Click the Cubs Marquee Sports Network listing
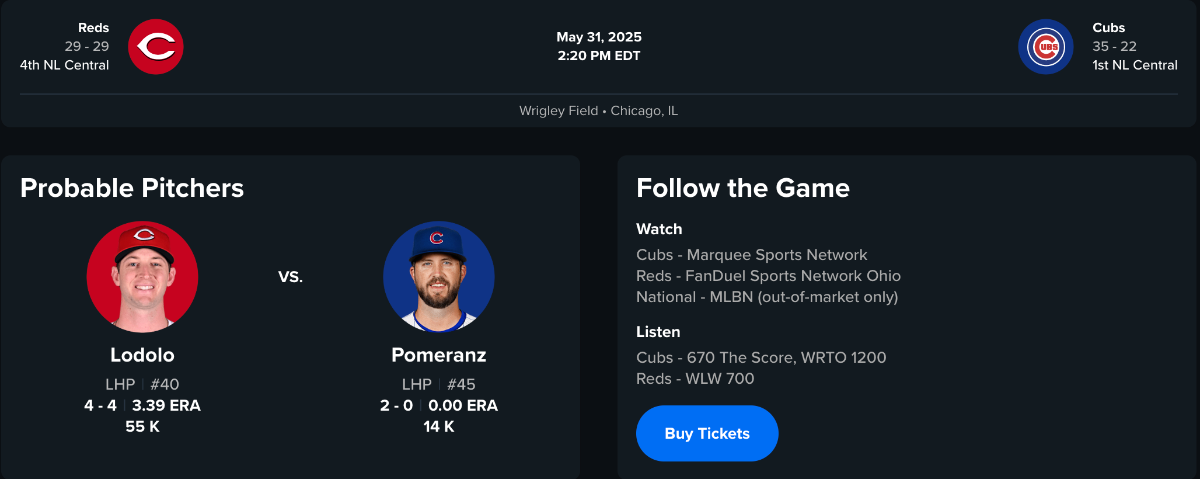The image size is (1200, 479). 752,255
